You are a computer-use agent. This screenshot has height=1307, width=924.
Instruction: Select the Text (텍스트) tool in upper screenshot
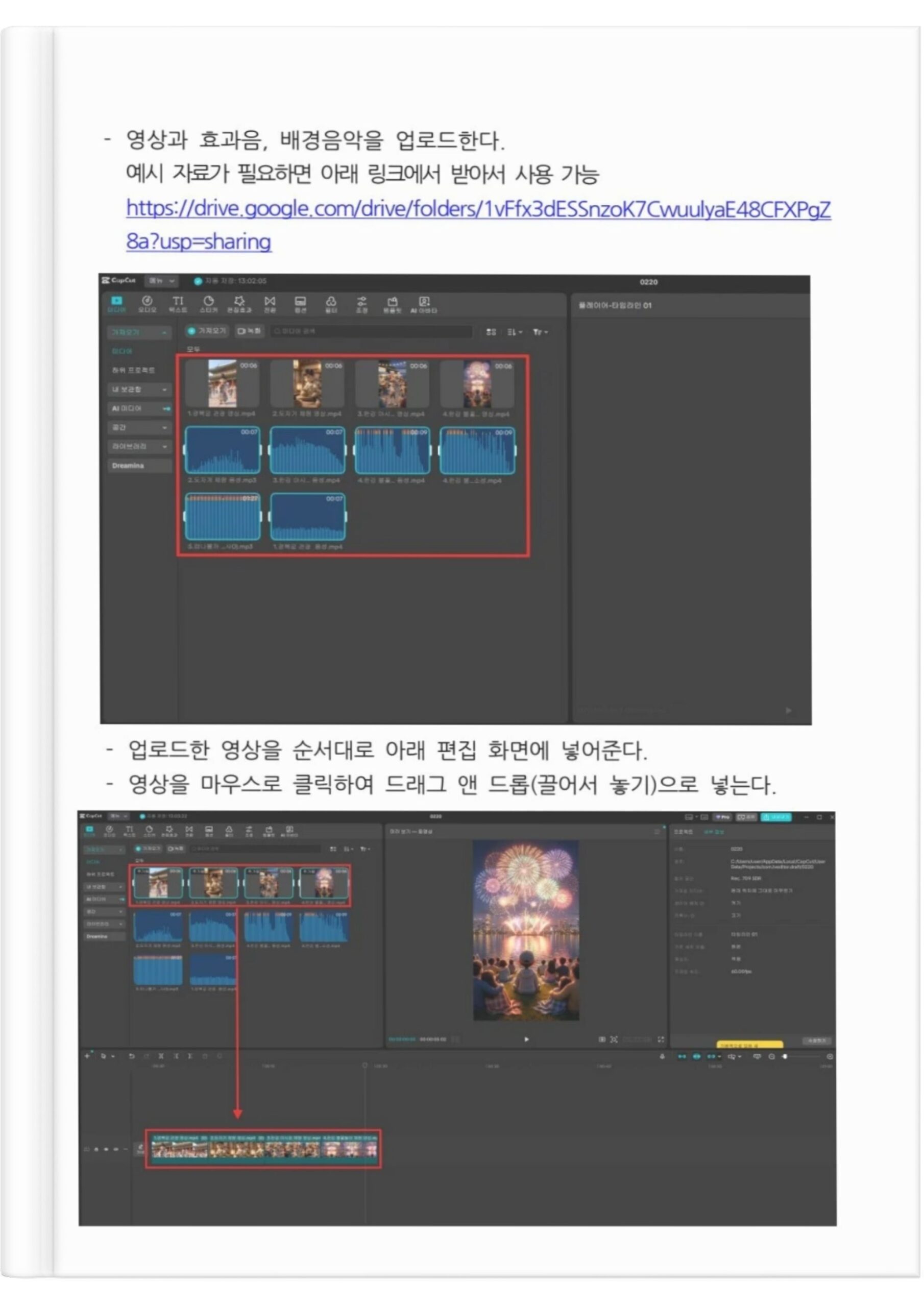[x=178, y=304]
